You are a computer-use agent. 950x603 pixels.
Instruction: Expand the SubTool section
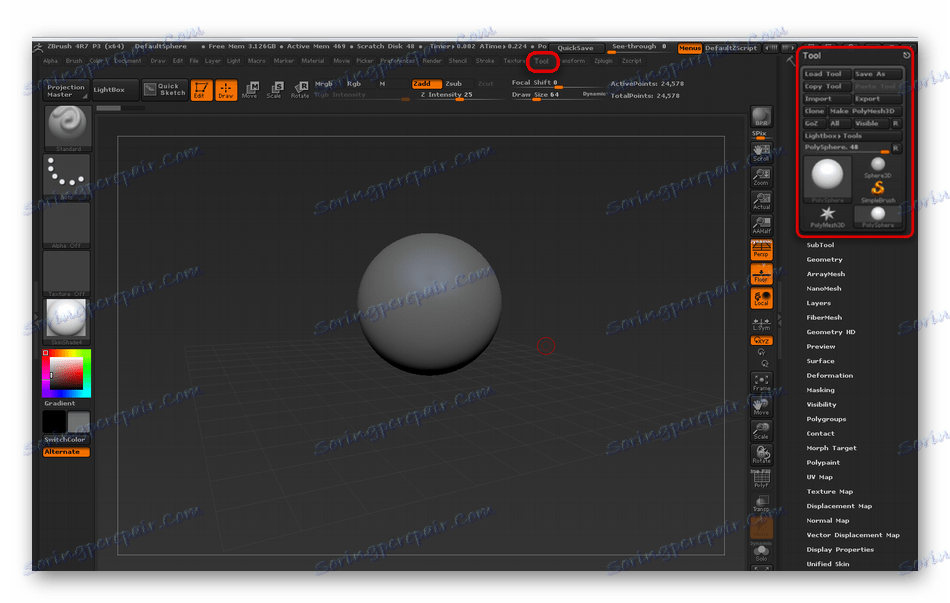(x=820, y=245)
